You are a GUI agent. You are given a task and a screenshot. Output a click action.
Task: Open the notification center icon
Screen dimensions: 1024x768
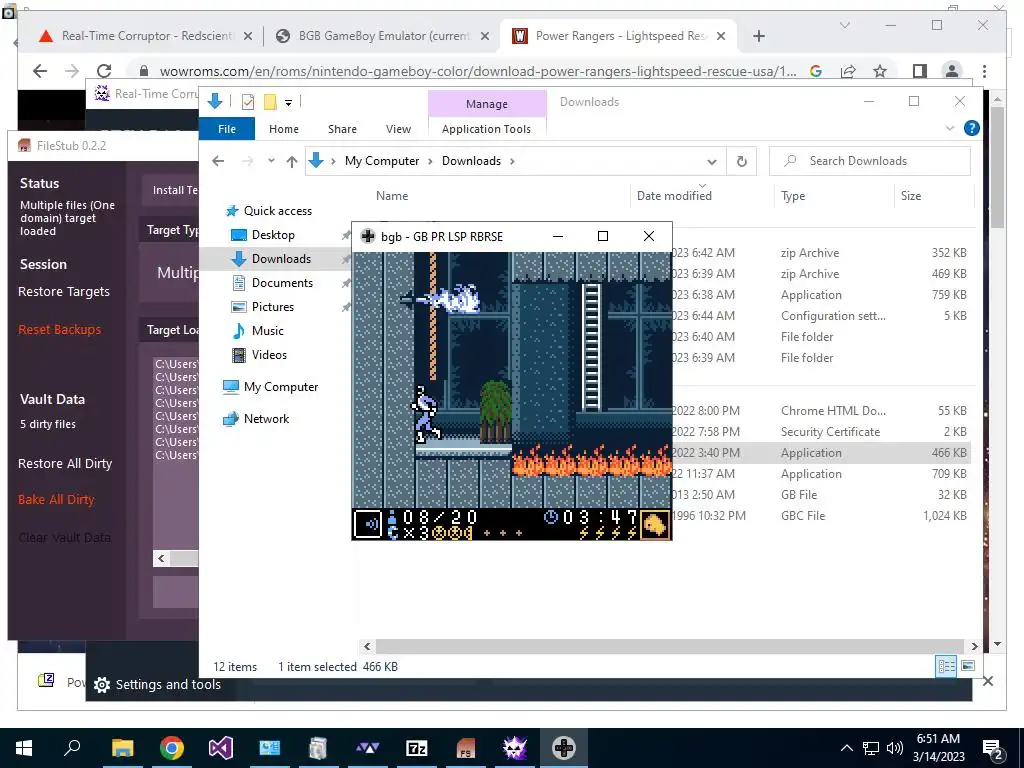(x=993, y=749)
